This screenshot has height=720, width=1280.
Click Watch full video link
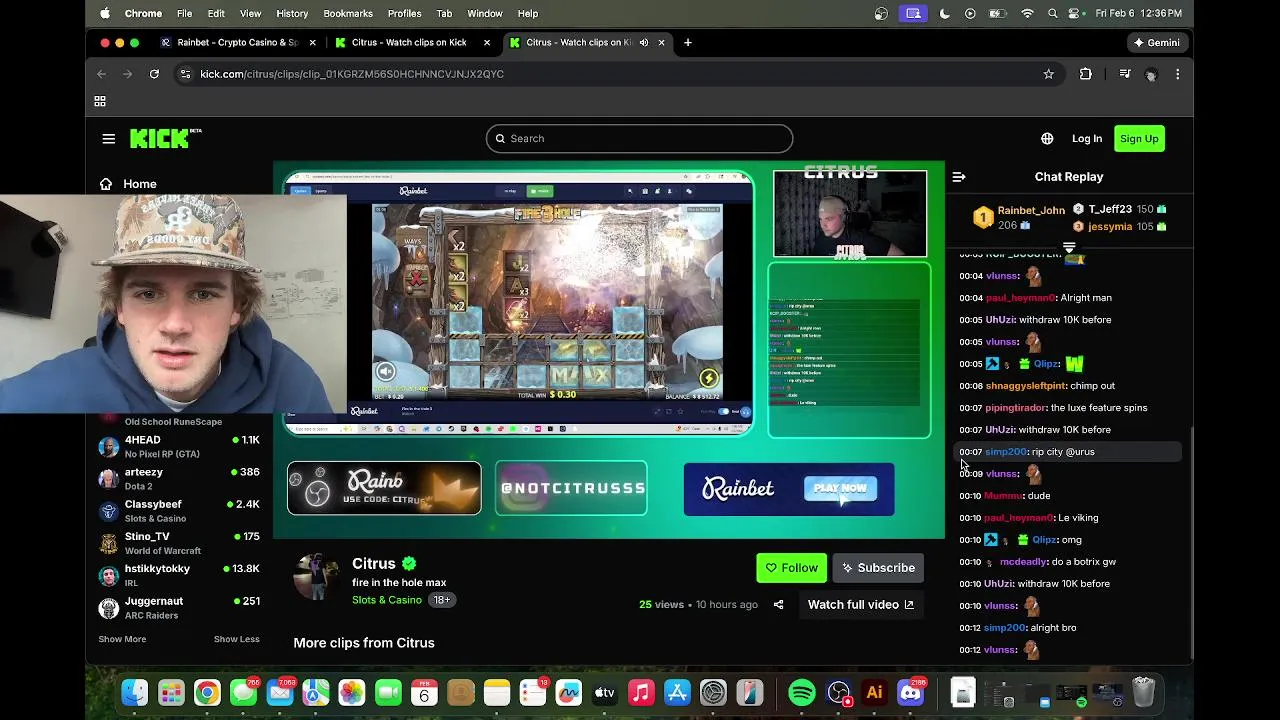[861, 604]
